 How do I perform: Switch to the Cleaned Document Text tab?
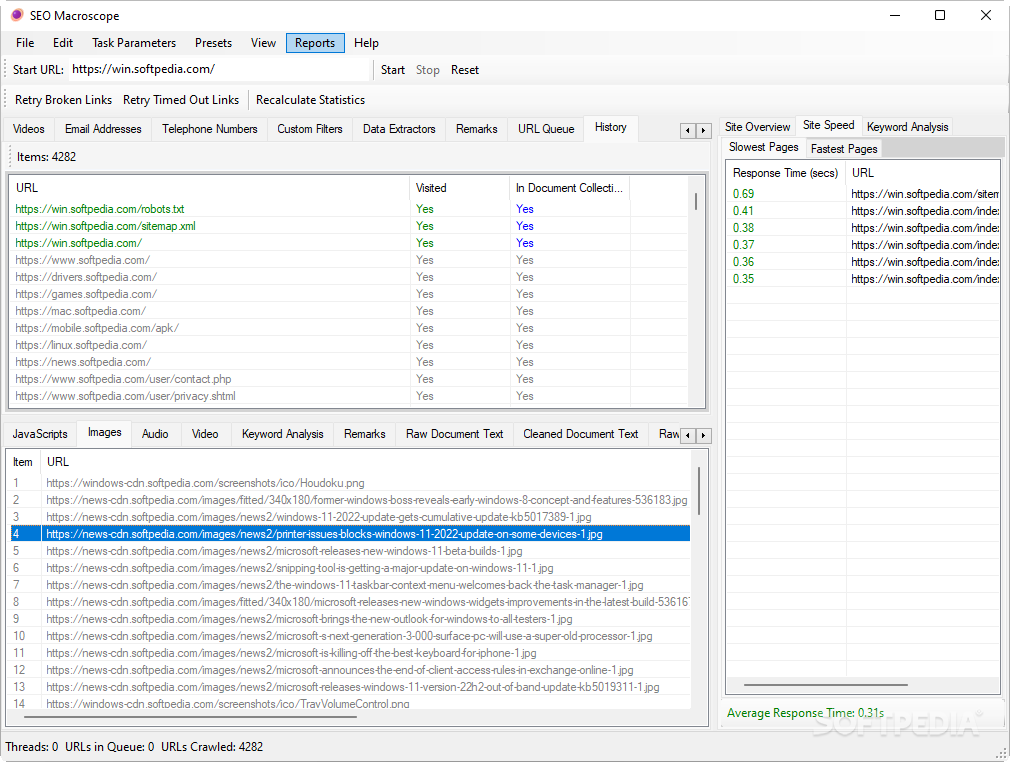pyautogui.click(x=580, y=434)
